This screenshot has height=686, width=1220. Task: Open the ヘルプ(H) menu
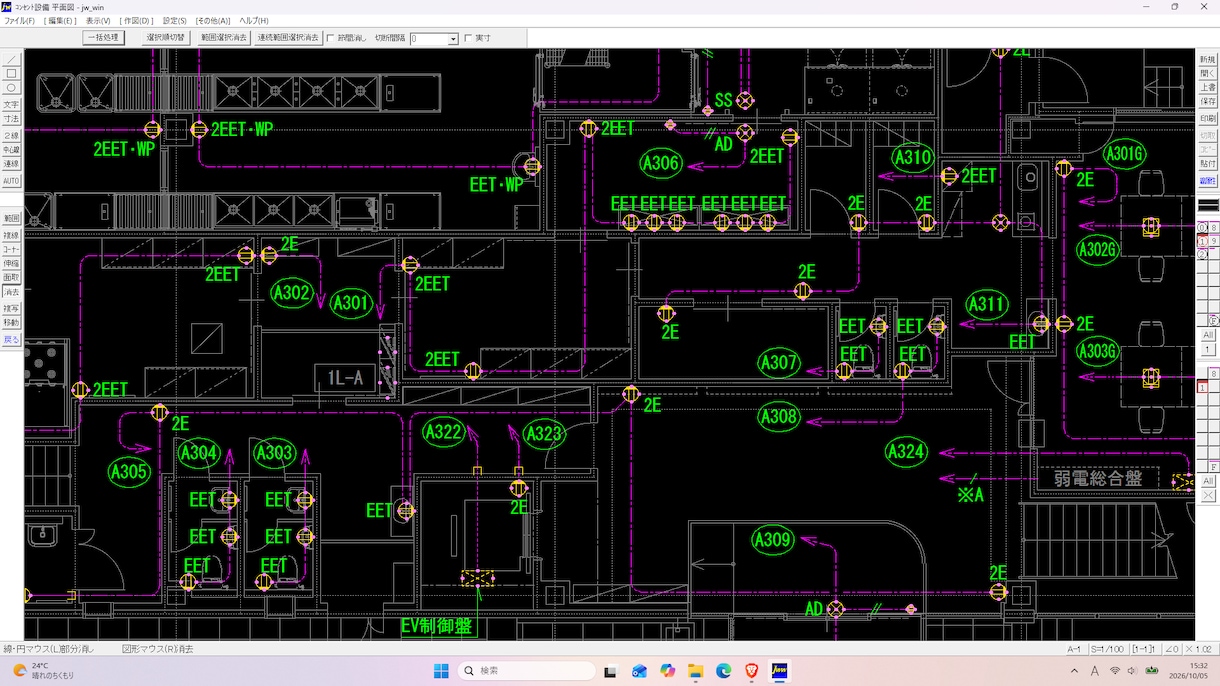click(x=254, y=20)
